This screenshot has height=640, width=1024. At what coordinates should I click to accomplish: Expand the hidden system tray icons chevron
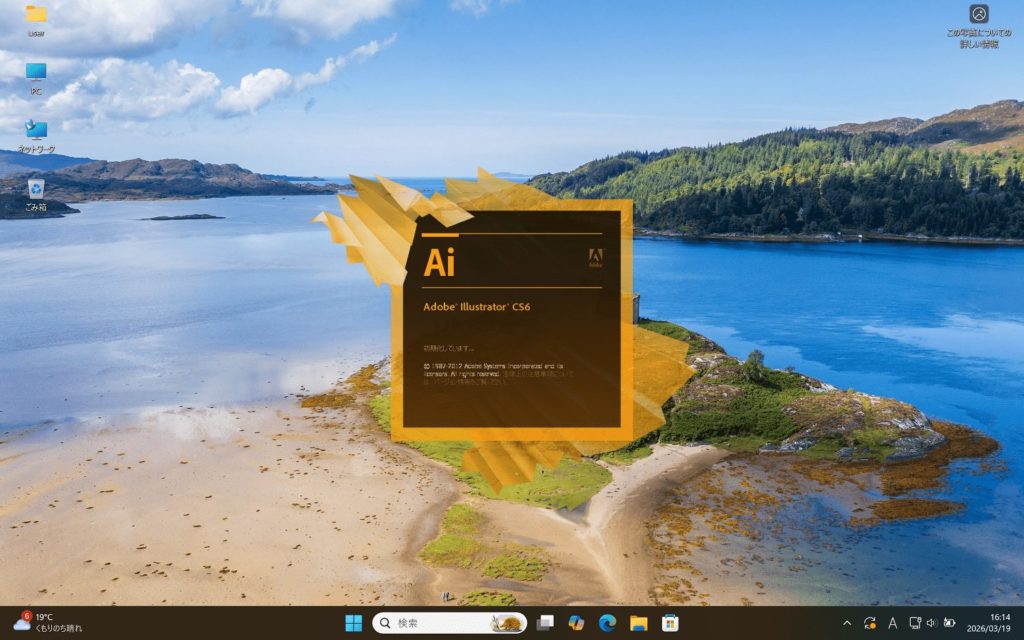(x=848, y=623)
